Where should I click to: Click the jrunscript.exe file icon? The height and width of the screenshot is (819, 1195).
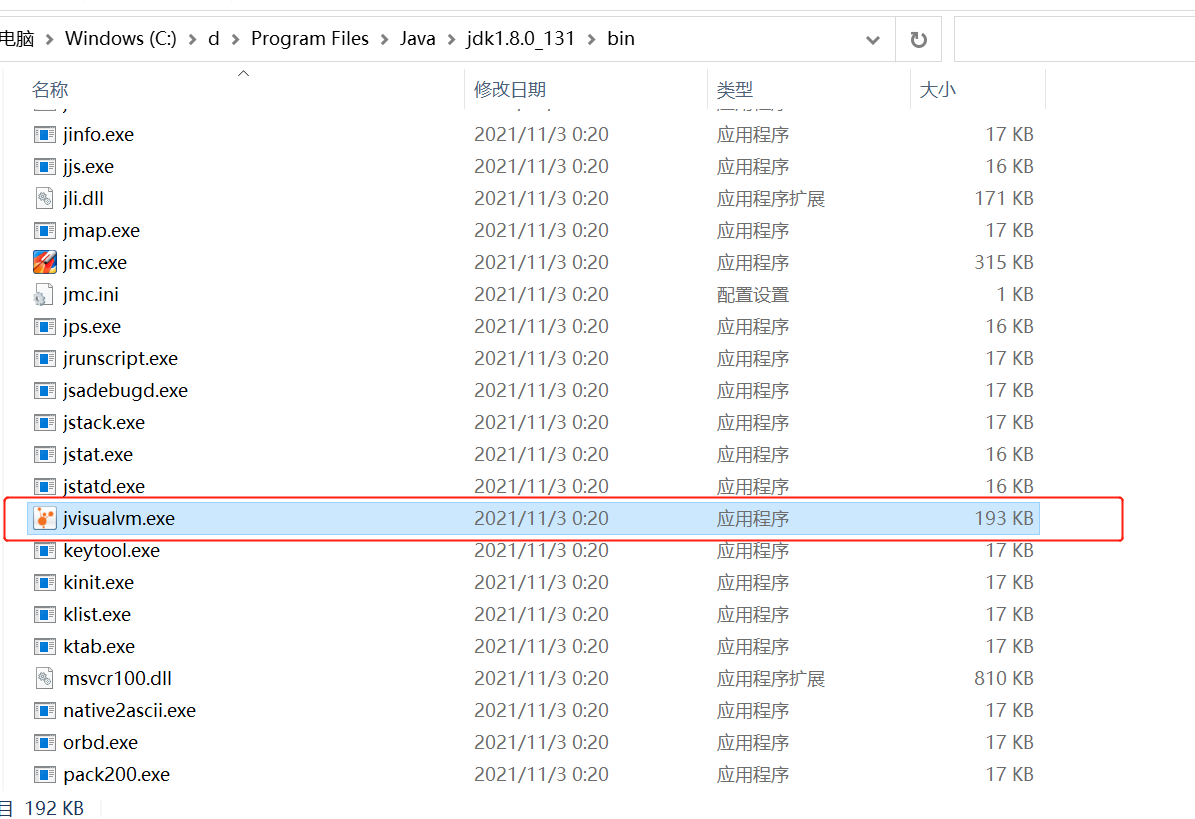point(45,359)
